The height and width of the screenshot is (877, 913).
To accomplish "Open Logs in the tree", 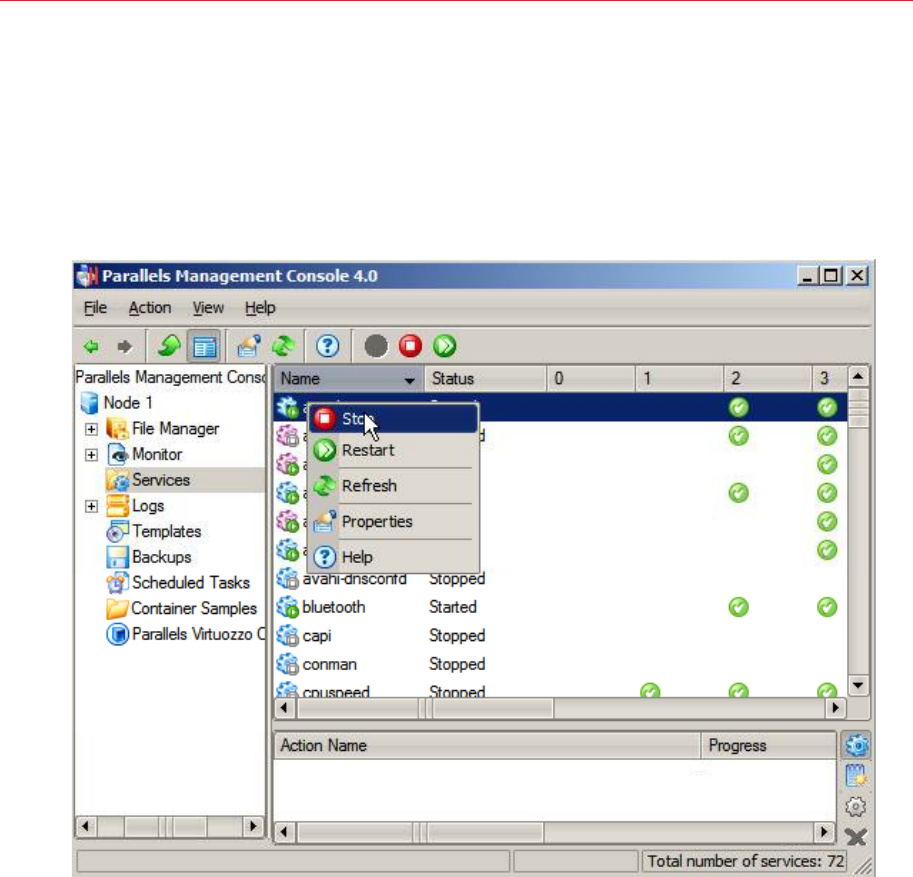I will tap(148, 506).
